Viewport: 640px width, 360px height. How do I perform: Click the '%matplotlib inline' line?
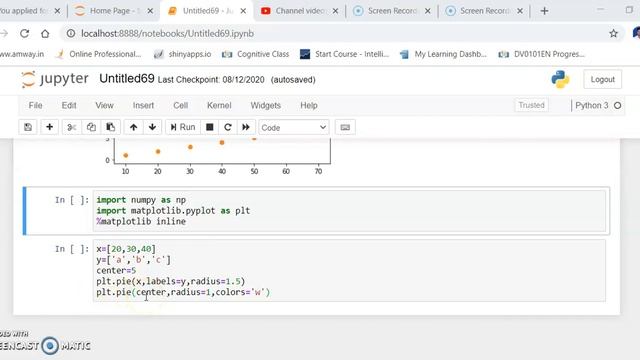(x=141, y=222)
